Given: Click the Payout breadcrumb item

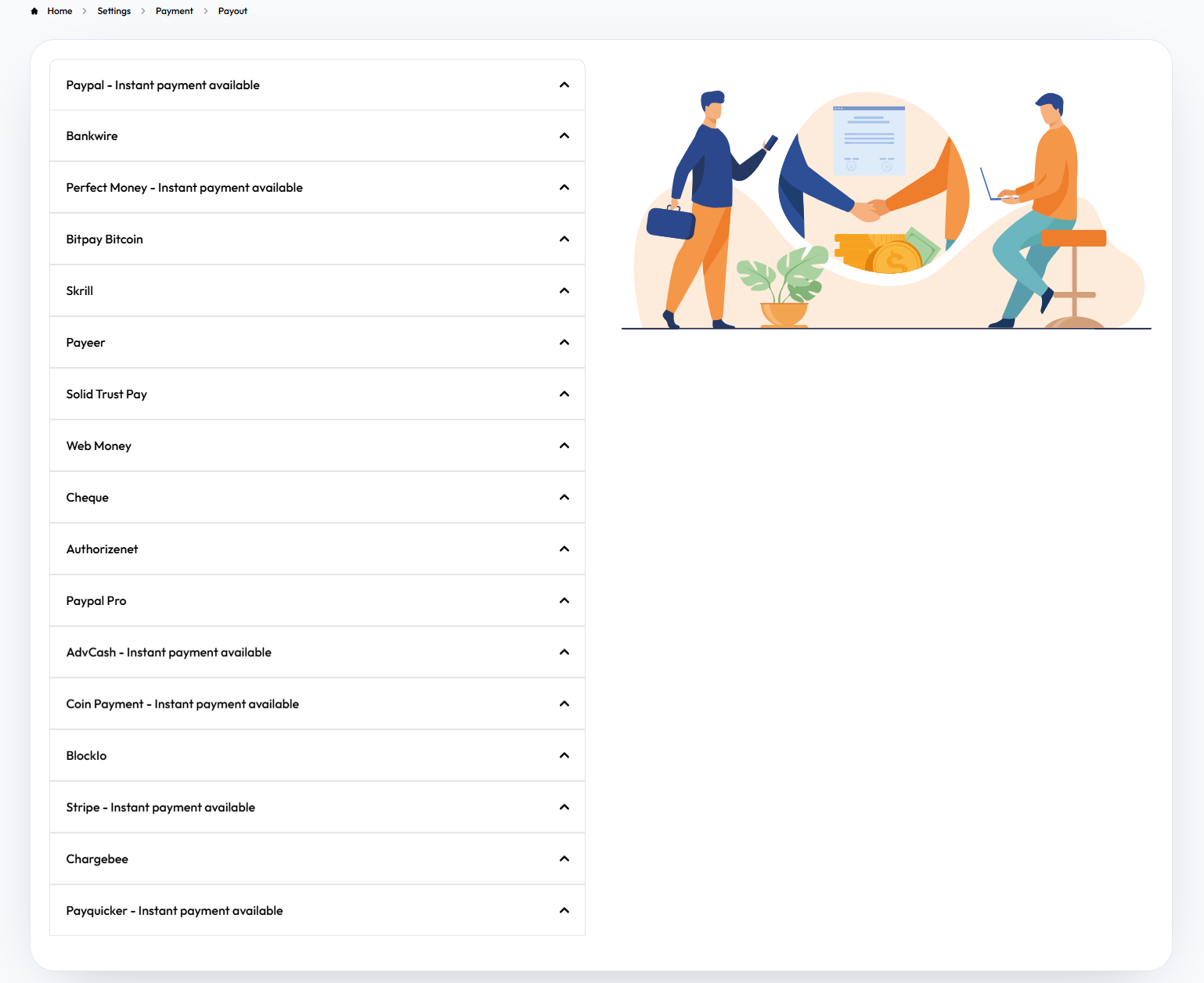Looking at the screenshot, I should [x=233, y=11].
